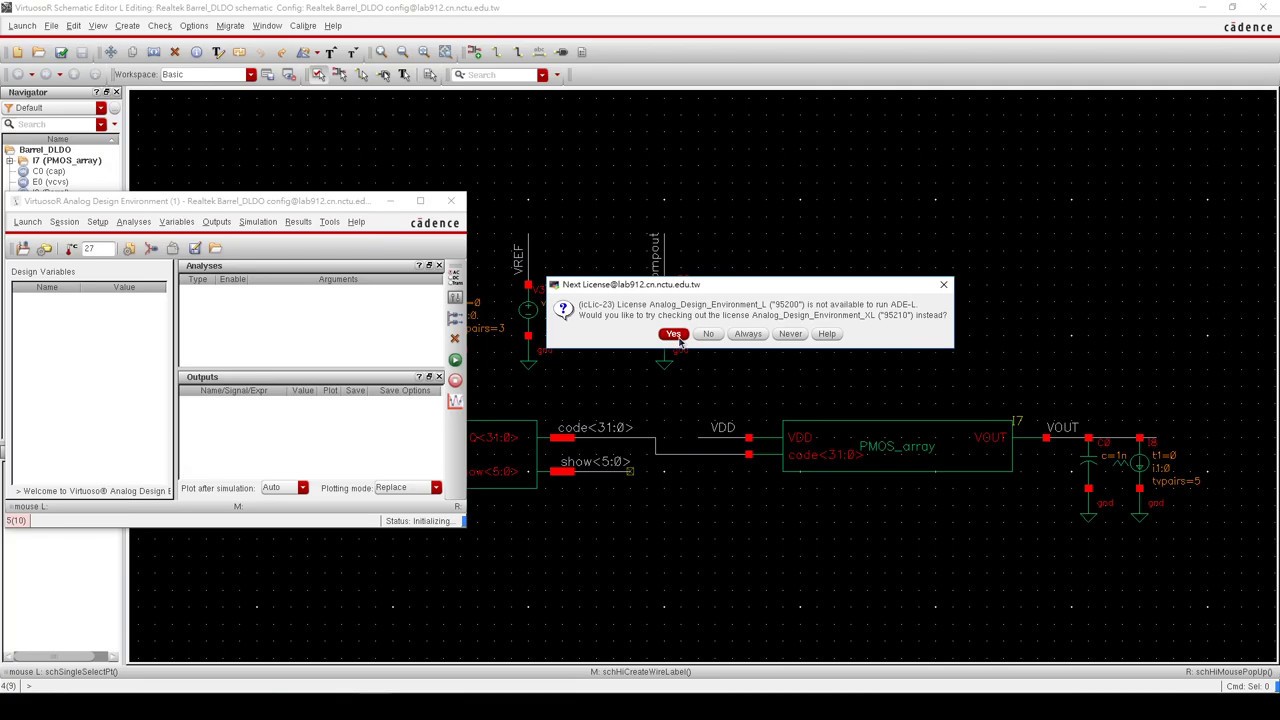
Task: Float the Outputs panel in ADE
Action: (x=428, y=377)
